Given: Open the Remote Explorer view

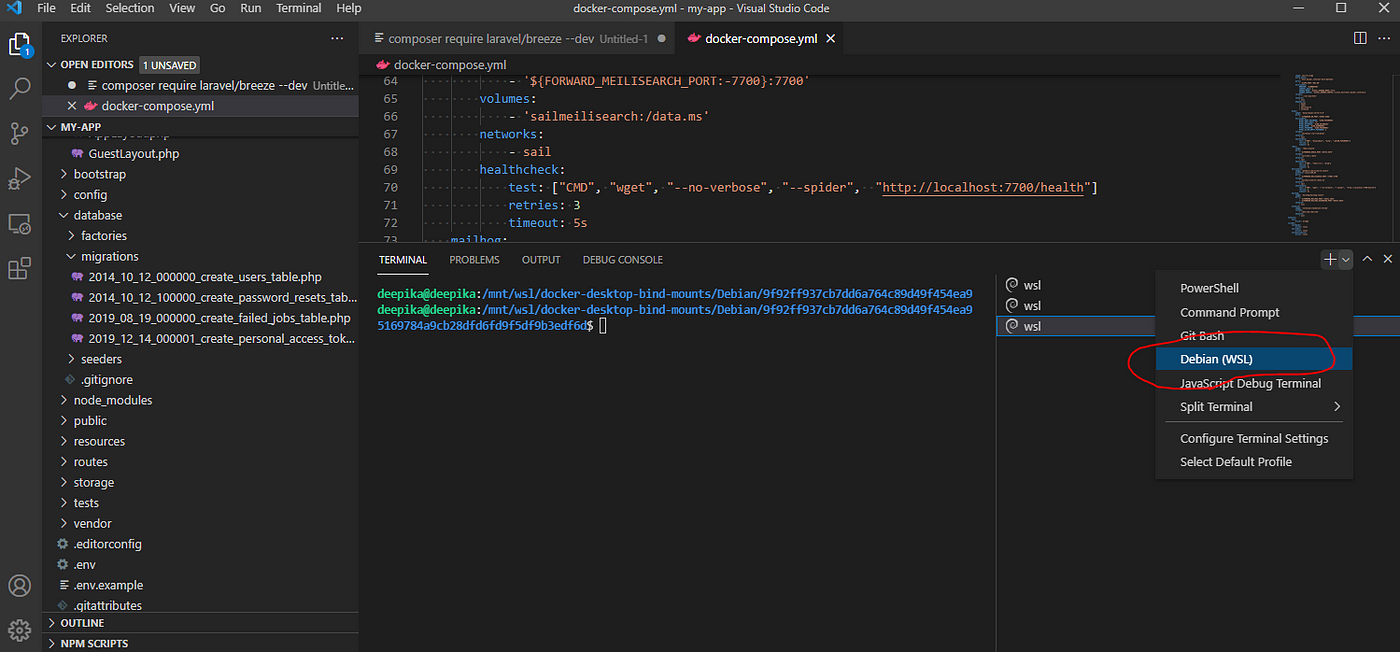Looking at the screenshot, I should pos(20,224).
